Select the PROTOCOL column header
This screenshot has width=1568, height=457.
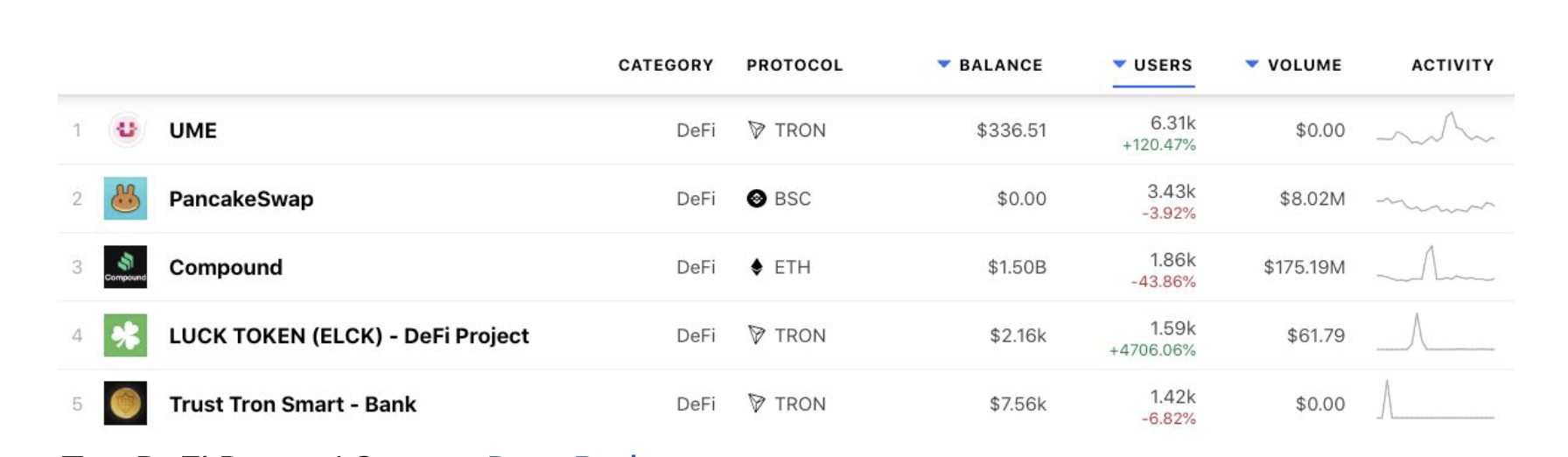click(x=794, y=65)
